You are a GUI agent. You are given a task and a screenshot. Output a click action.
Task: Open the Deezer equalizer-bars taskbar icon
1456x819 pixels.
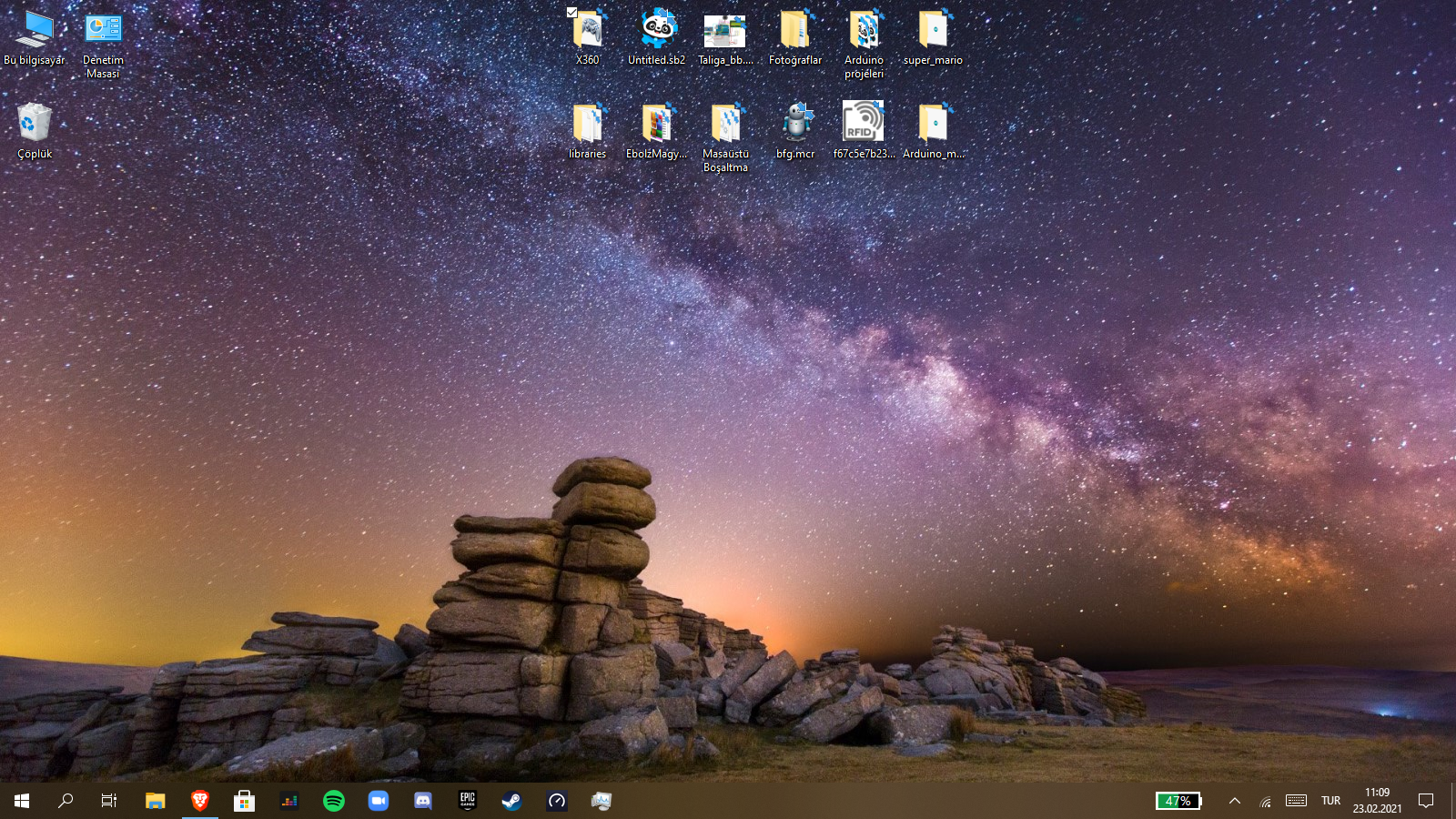click(289, 801)
